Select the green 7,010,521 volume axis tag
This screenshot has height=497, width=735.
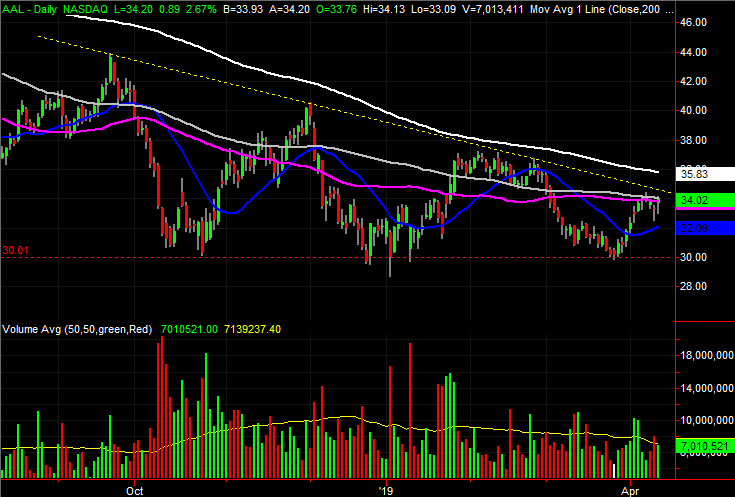click(705, 446)
